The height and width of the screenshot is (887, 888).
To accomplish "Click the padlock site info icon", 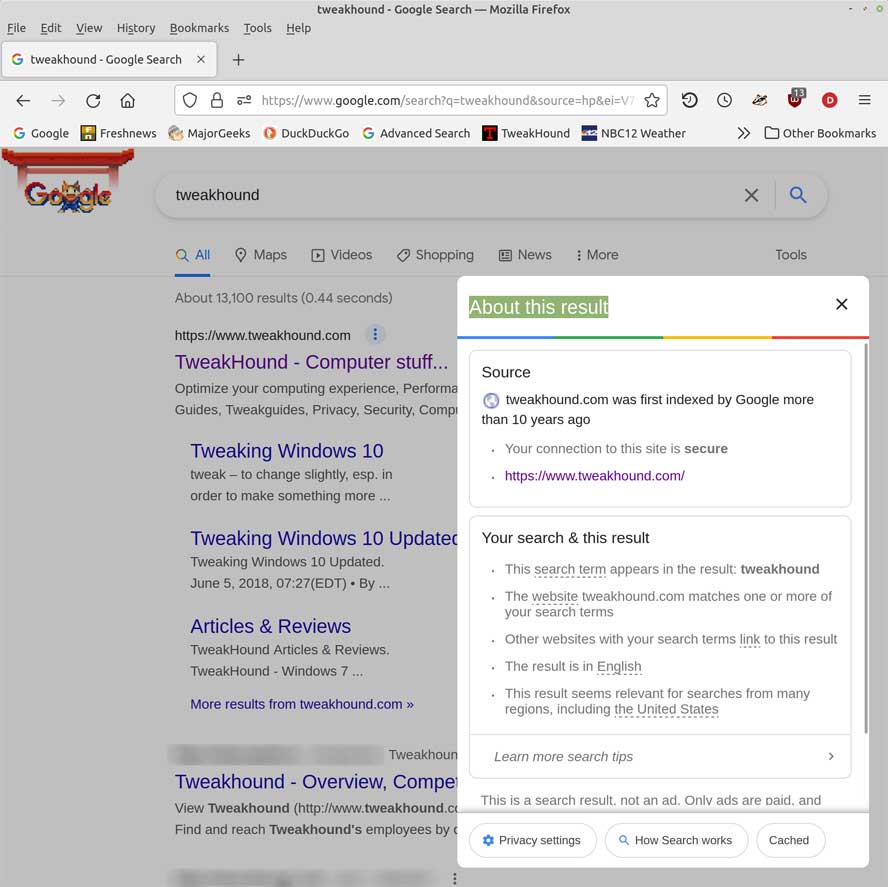I will pyautogui.click(x=217, y=101).
